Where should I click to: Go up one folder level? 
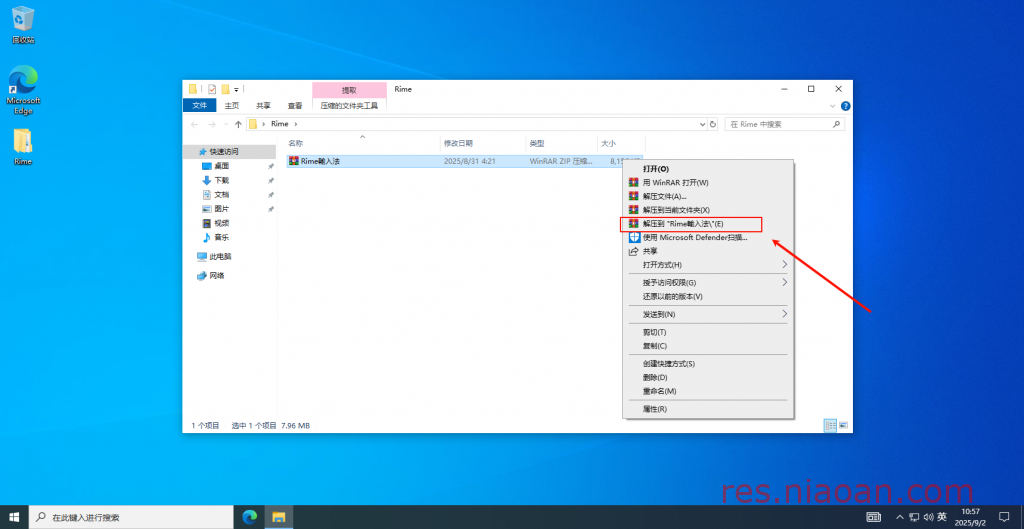coord(238,124)
